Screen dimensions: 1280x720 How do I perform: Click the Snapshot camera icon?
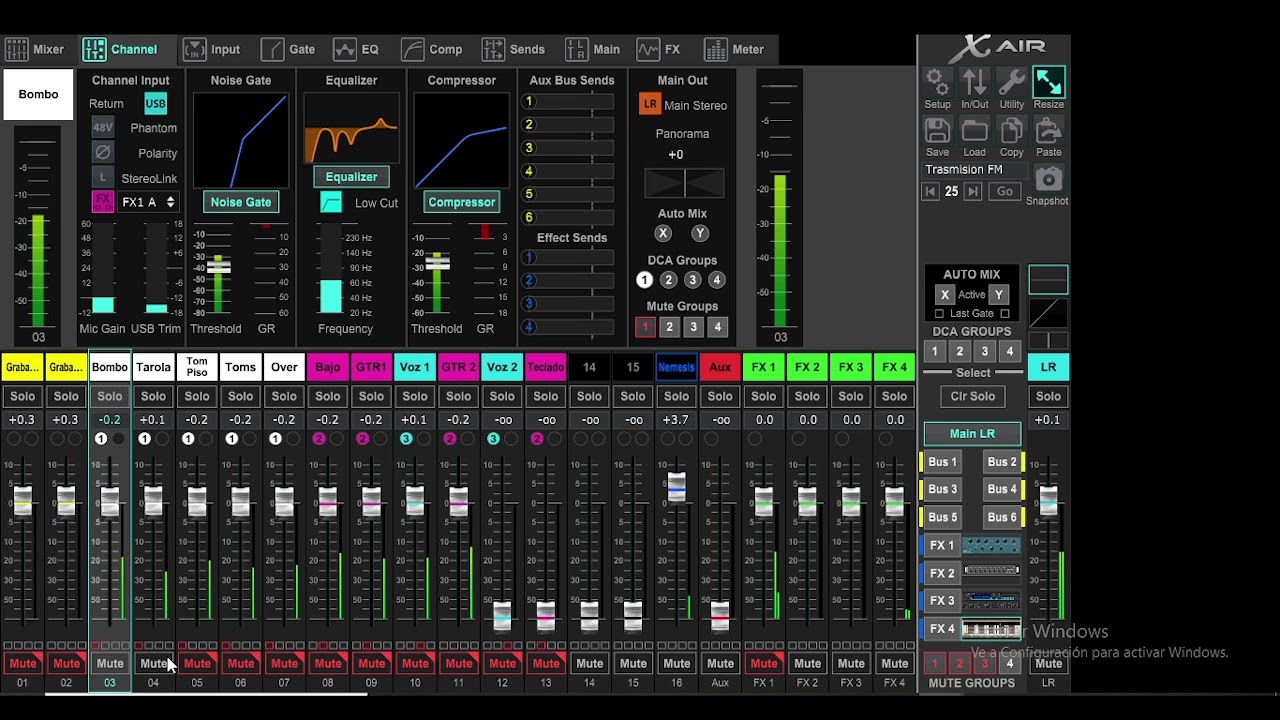pos(1048,179)
